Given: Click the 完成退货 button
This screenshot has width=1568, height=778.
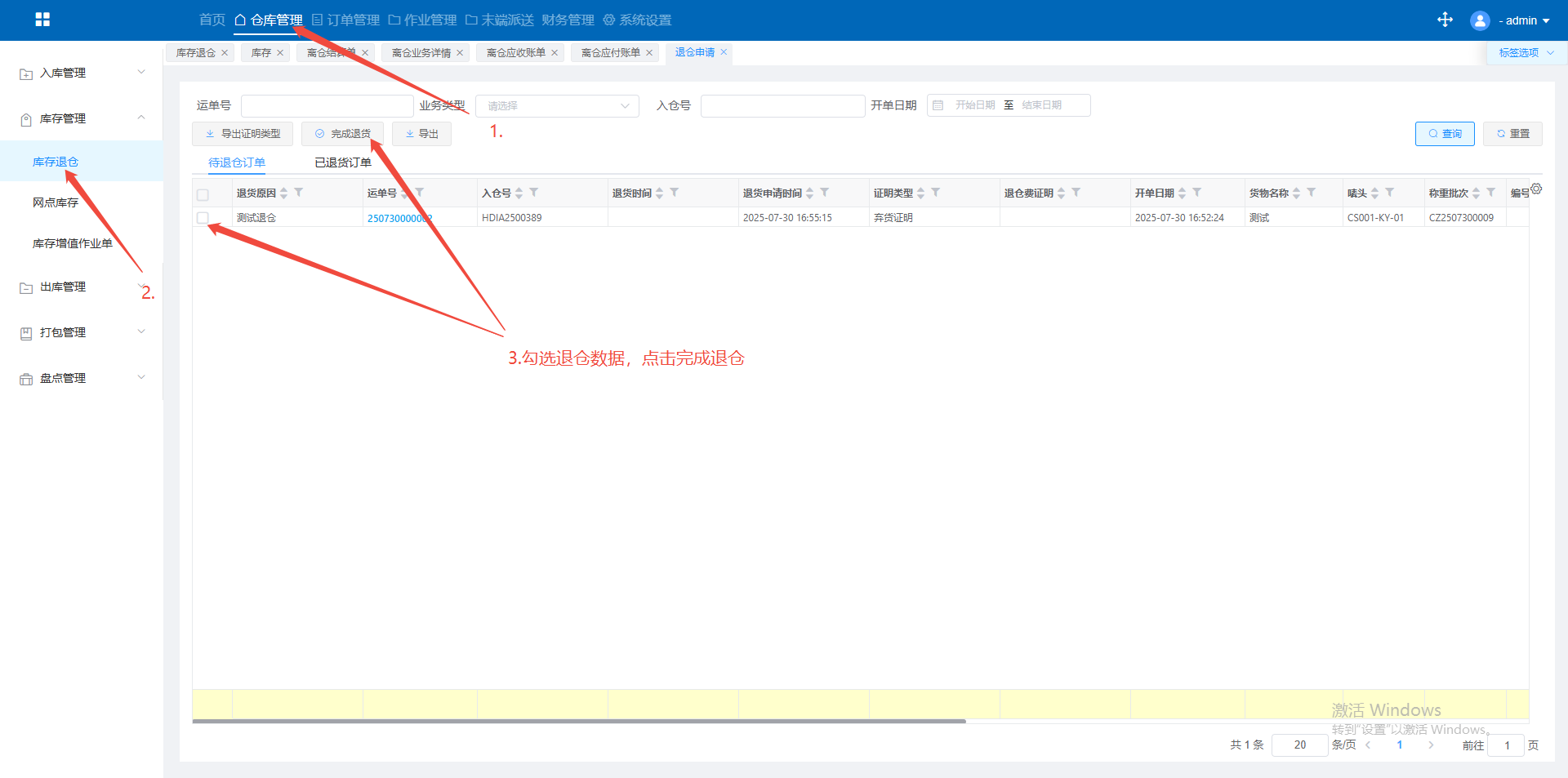Looking at the screenshot, I should (x=342, y=134).
